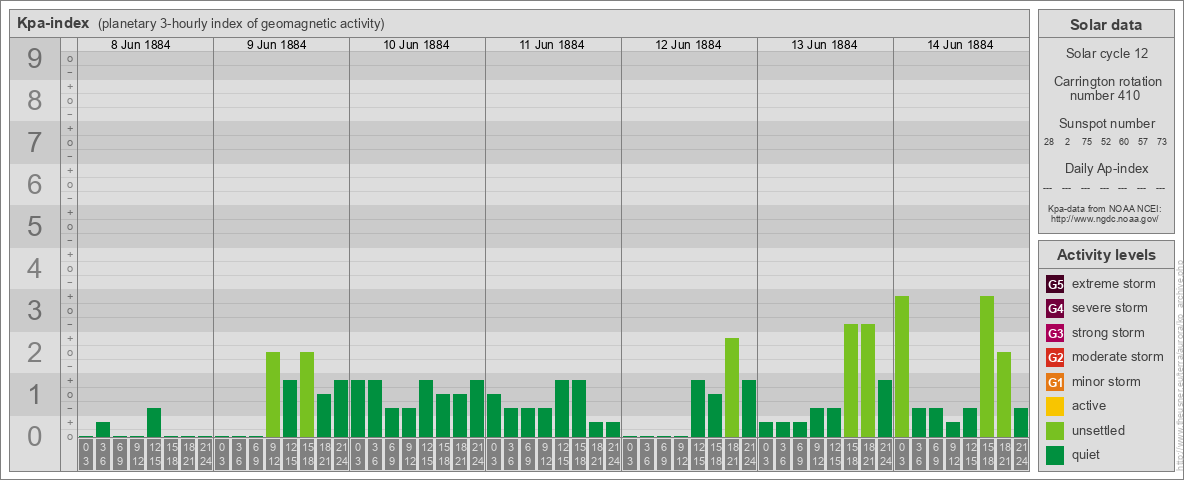This screenshot has width=1184, height=480.
Task: Click the sunspot value 73
Action: pyautogui.click(x=1162, y=142)
